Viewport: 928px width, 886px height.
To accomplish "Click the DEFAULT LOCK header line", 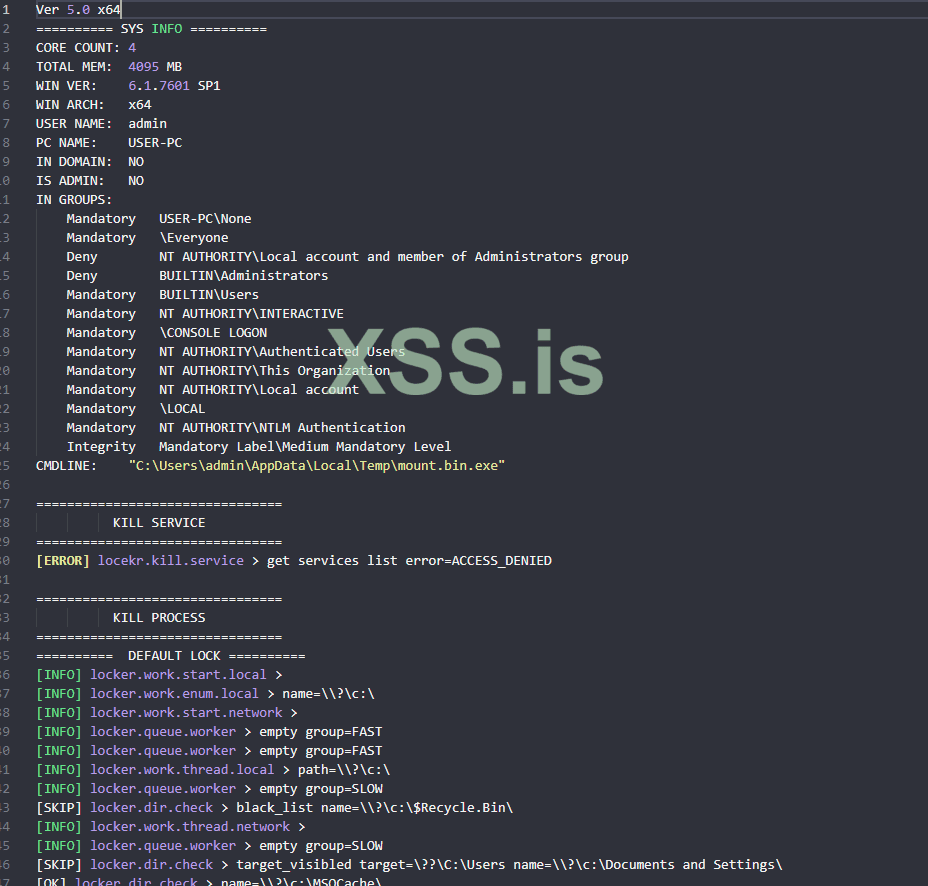I will pyautogui.click(x=170, y=656).
